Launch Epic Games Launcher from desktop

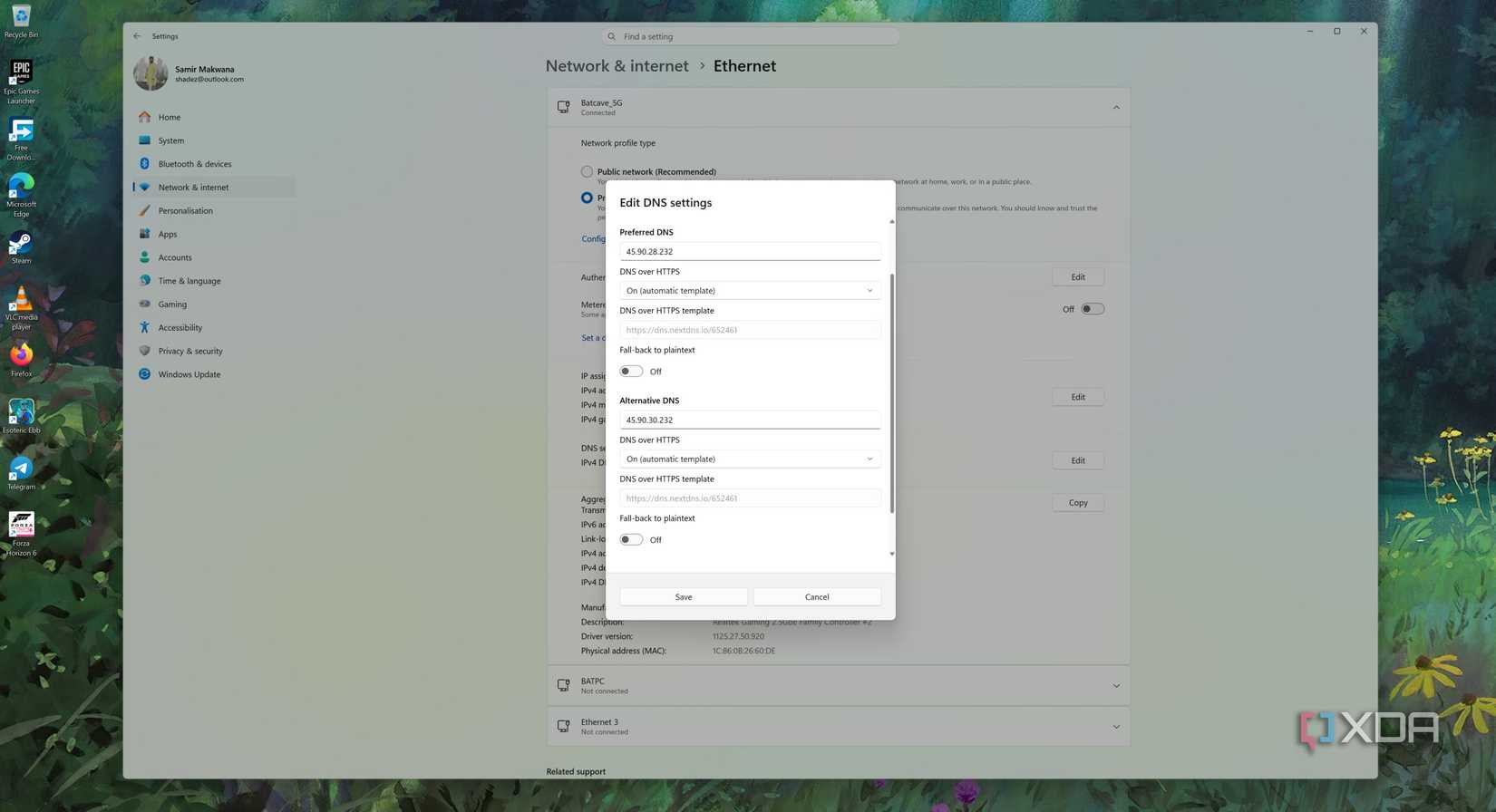pyautogui.click(x=21, y=82)
